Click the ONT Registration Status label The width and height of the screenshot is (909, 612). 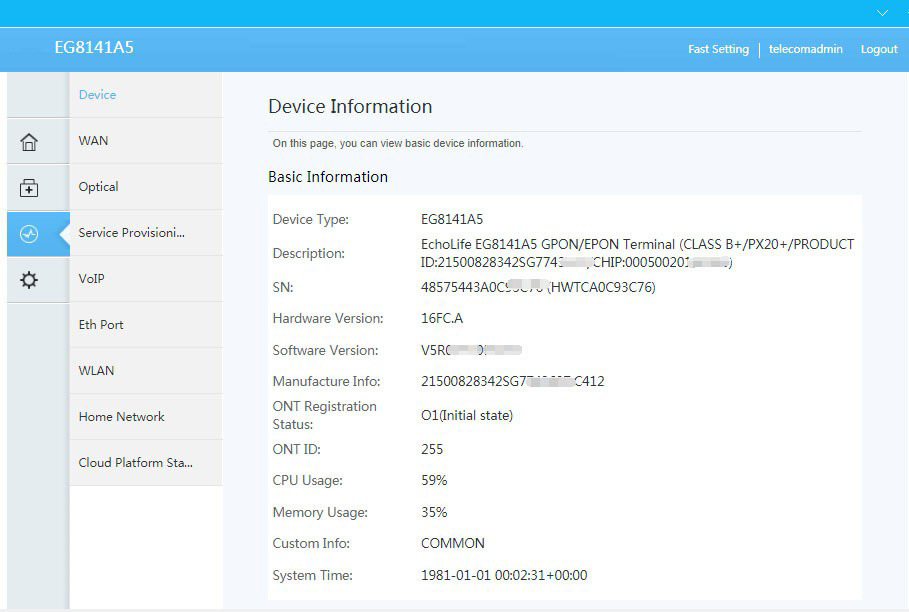325,415
